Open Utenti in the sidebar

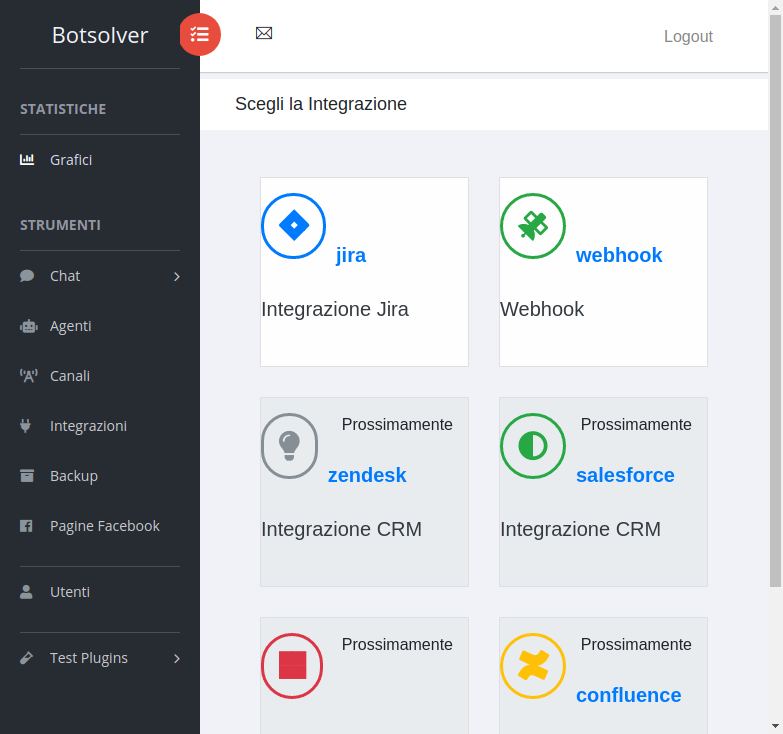(70, 592)
